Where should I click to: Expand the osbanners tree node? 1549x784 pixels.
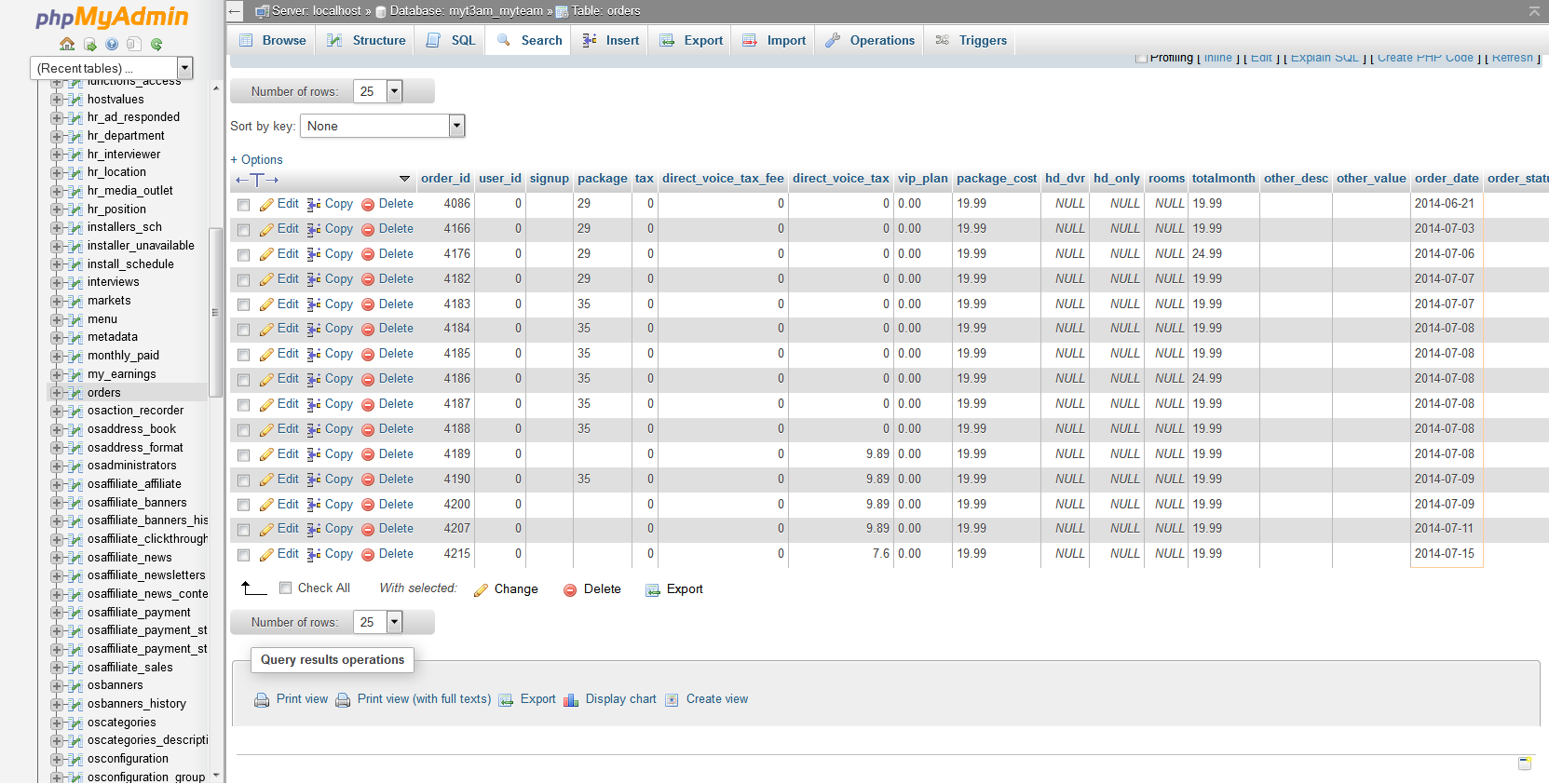pyautogui.click(x=57, y=686)
